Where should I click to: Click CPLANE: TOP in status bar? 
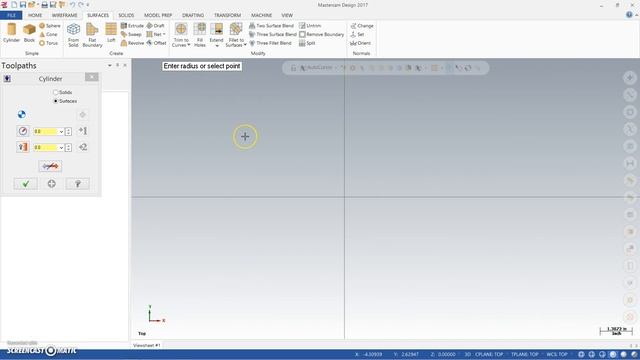coord(489,354)
